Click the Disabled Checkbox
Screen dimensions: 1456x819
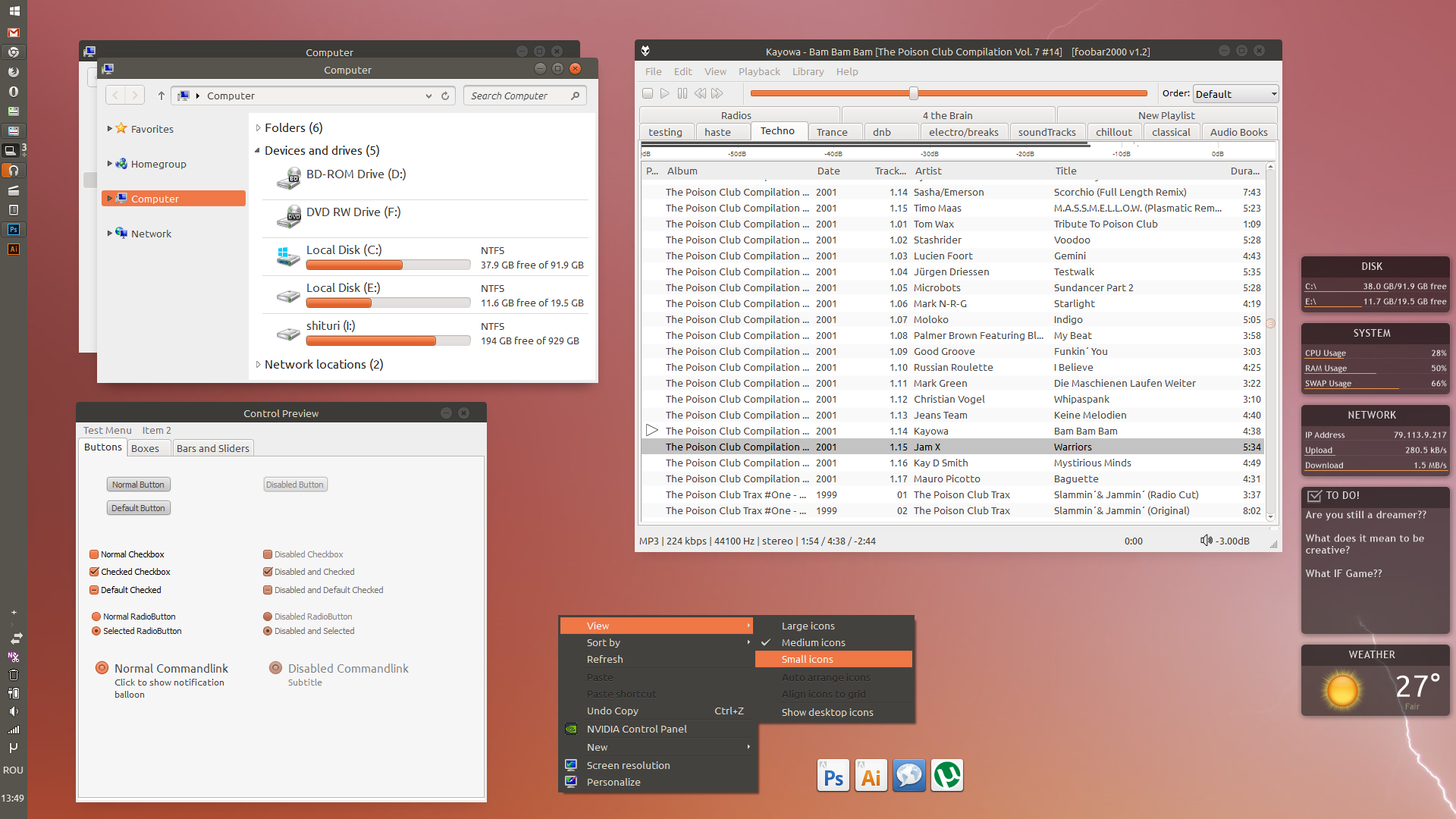268,554
